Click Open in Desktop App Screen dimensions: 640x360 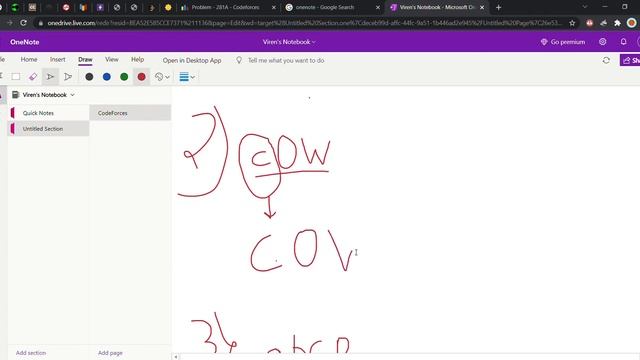(x=192, y=60)
